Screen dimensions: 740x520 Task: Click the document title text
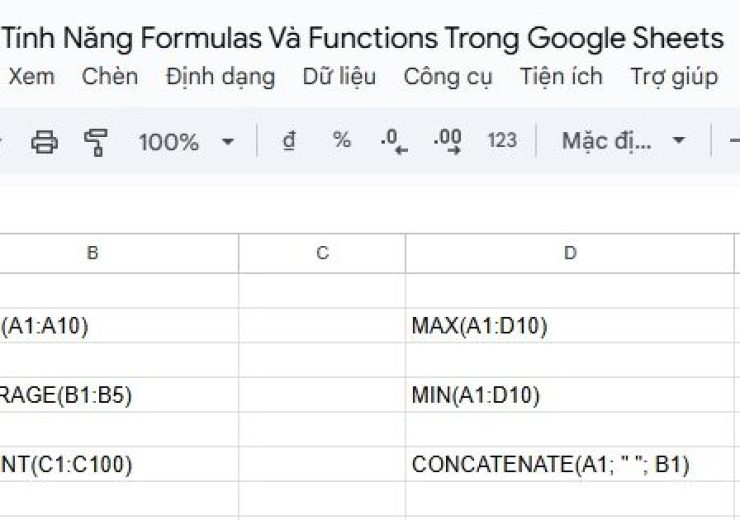pyautogui.click(x=365, y=38)
